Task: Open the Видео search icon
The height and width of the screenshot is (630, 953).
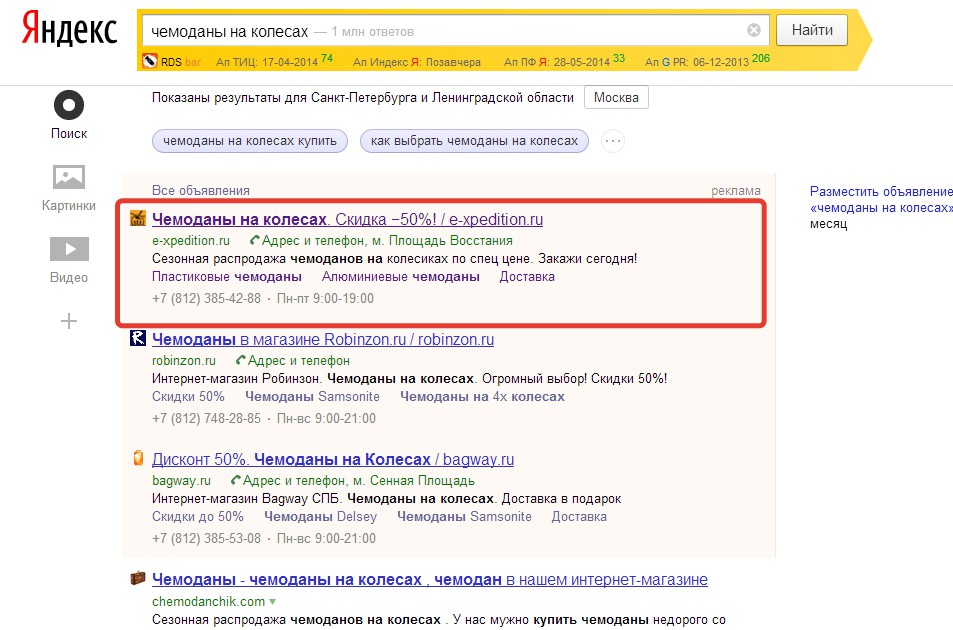Action: 69,249
